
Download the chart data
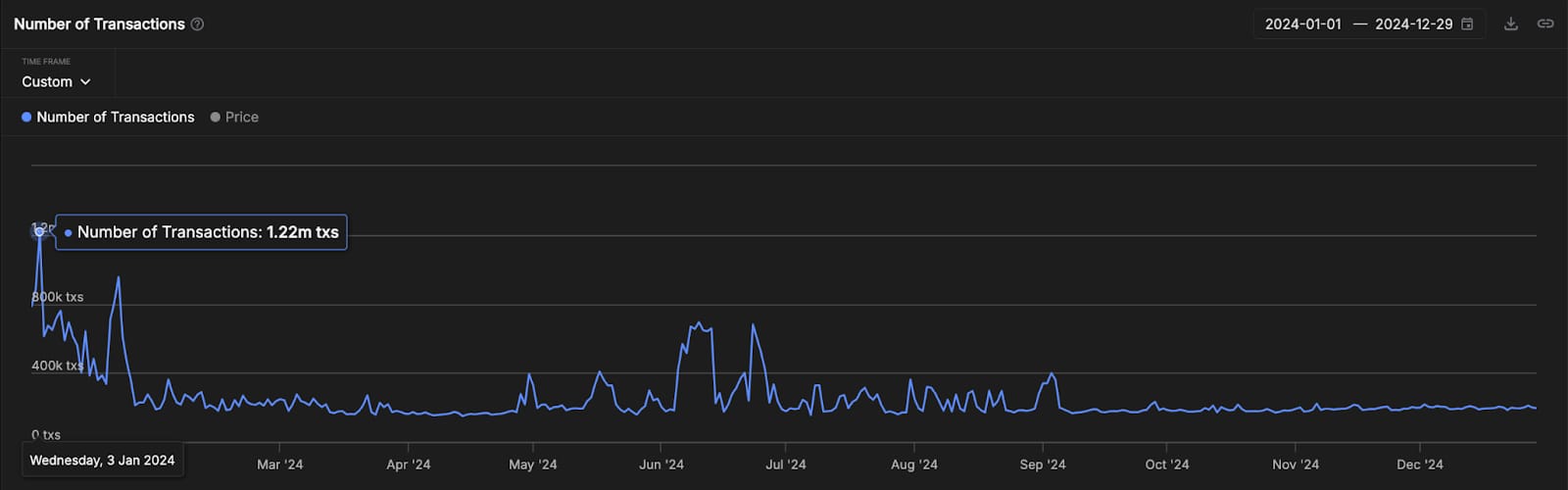[1511, 24]
